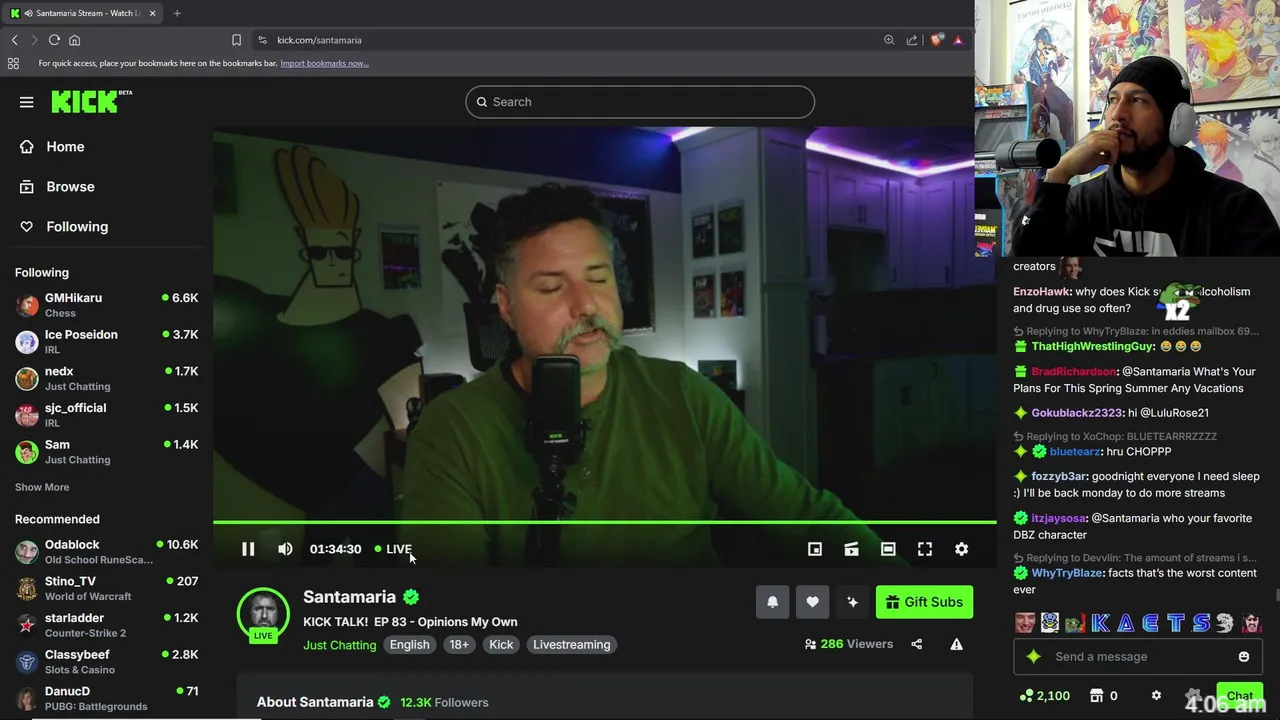Open sjc_official channel

pos(106,415)
